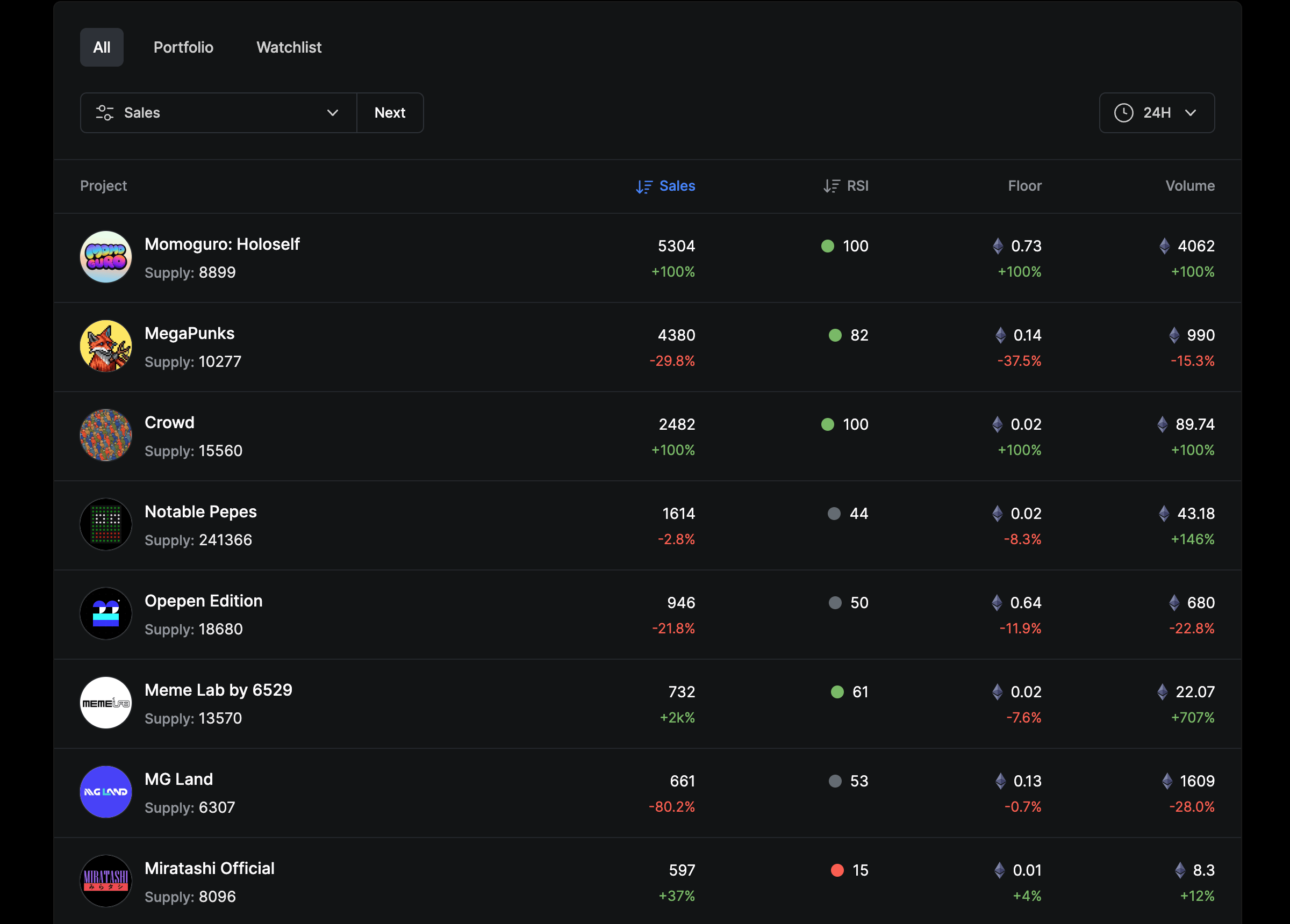Screen dimensions: 1290x924
Task: Click the Momoguro: Holoself collection logo
Action: pyautogui.click(x=106, y=257)
